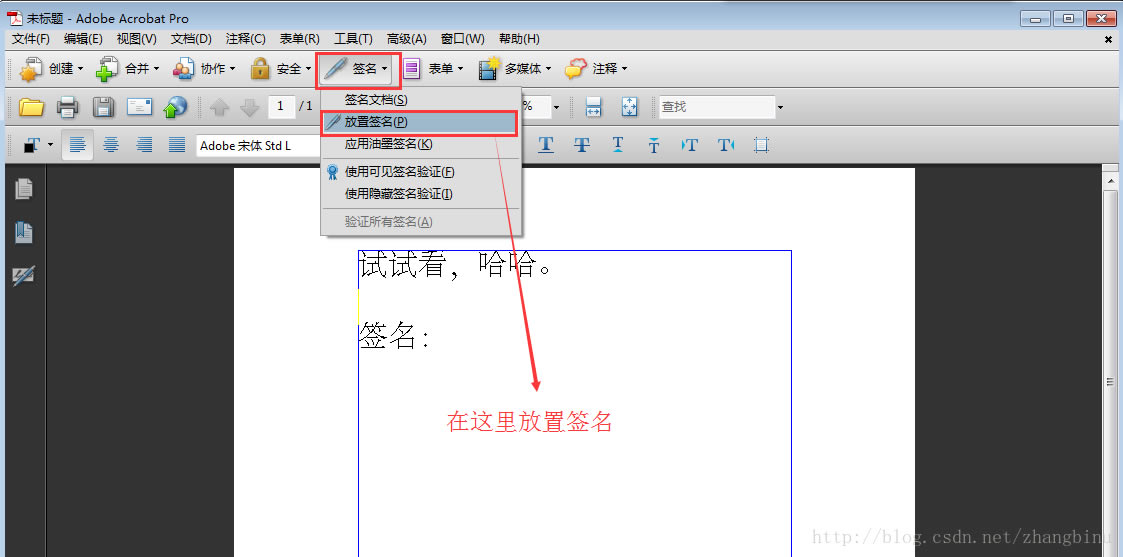Click the superscript-style T with up arrow

(x=618, y=145)
